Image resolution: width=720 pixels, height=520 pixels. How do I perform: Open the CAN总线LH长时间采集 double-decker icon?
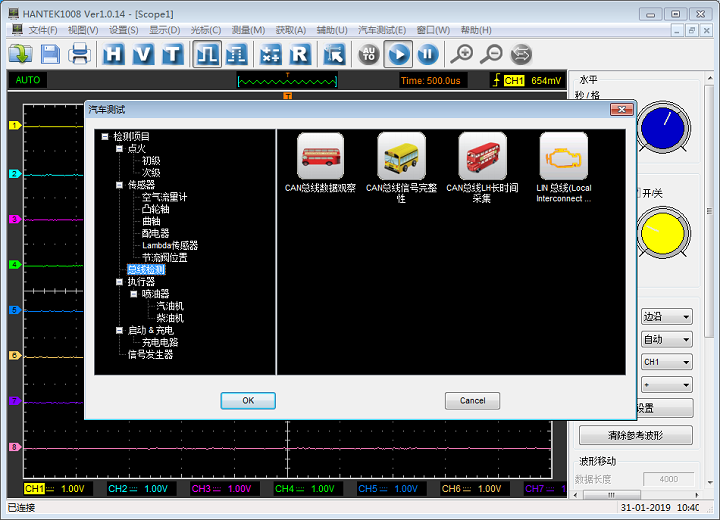pyautogui.click(x=482, y=156)
